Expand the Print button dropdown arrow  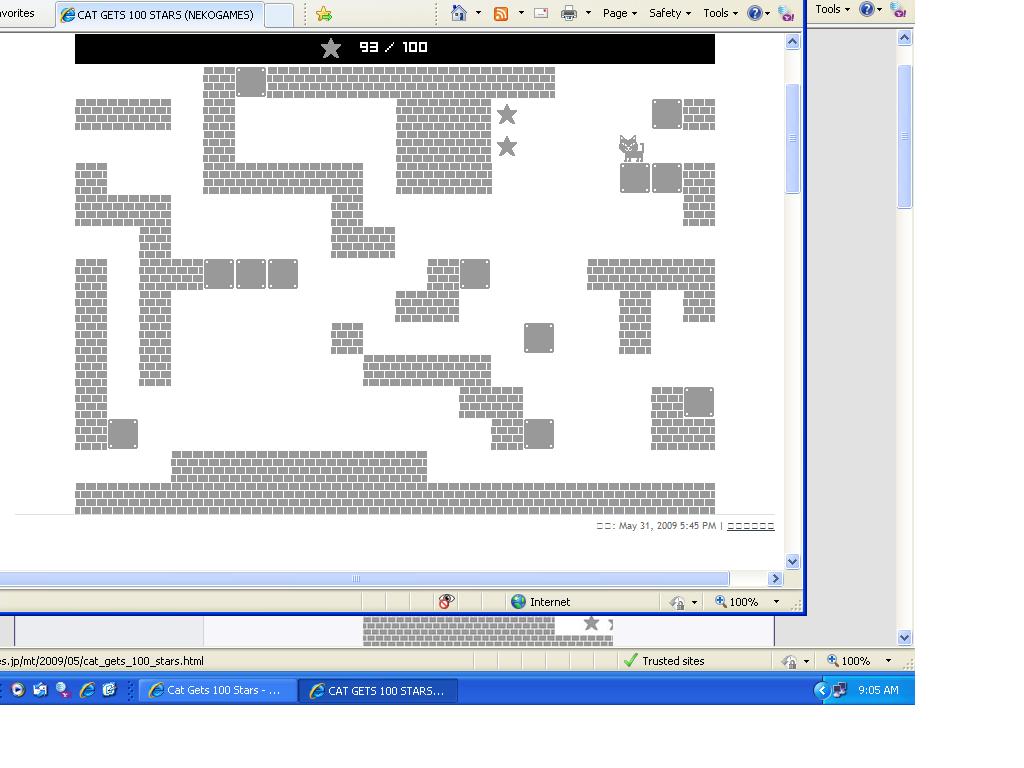coord(588,13)
